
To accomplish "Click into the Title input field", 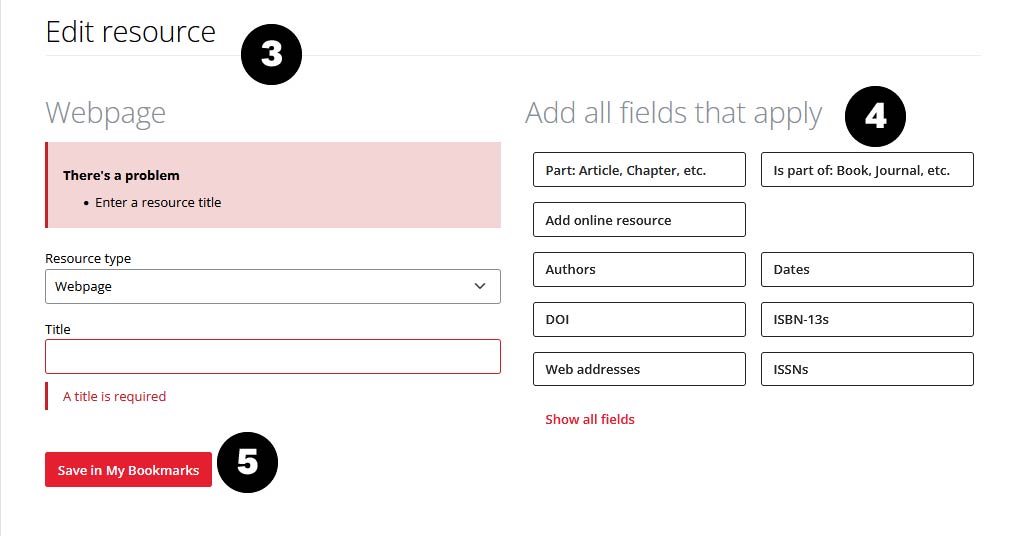I will click(x=272, y=357).
